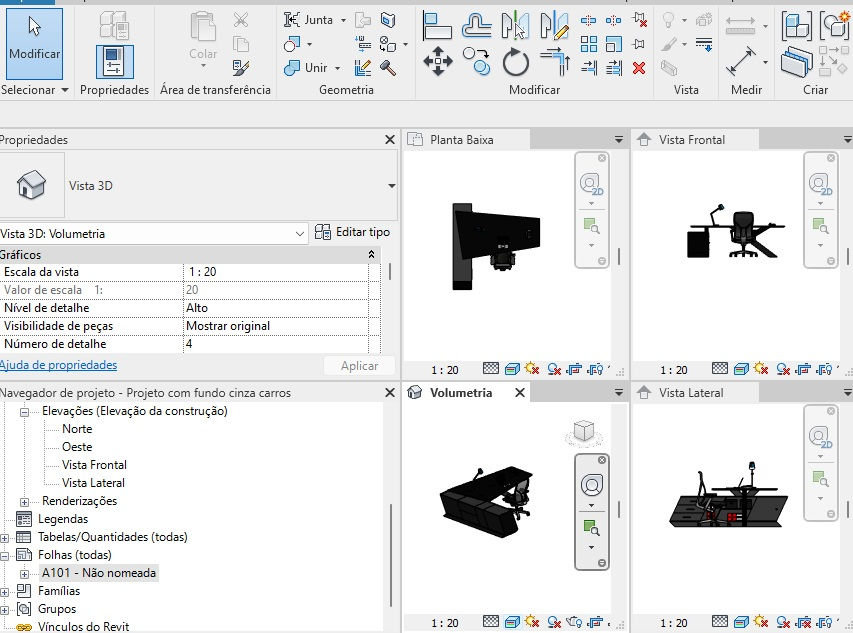Toggle sun path in Vista Lateral bar
The height and width of the screenshot is (633, 853).
pyautogui.click(x=762, y=622)
